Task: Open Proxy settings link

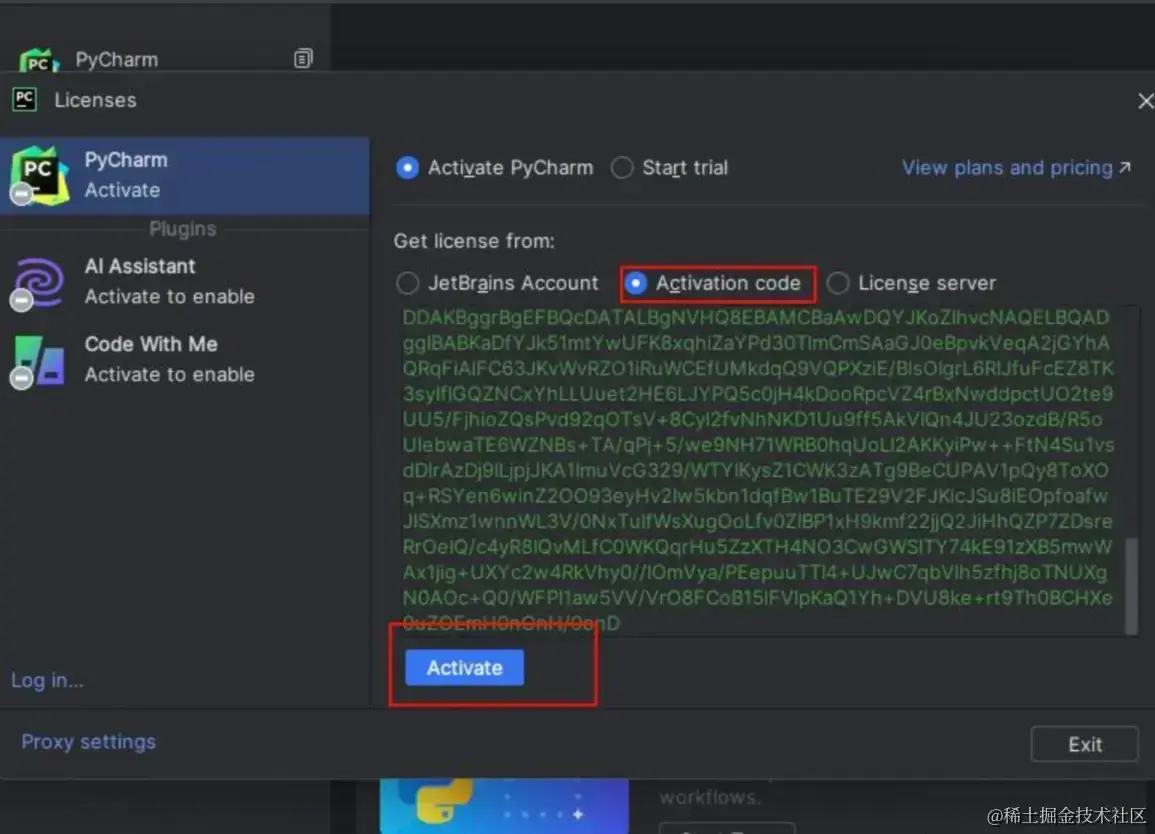Action: [x=88, y=742]
